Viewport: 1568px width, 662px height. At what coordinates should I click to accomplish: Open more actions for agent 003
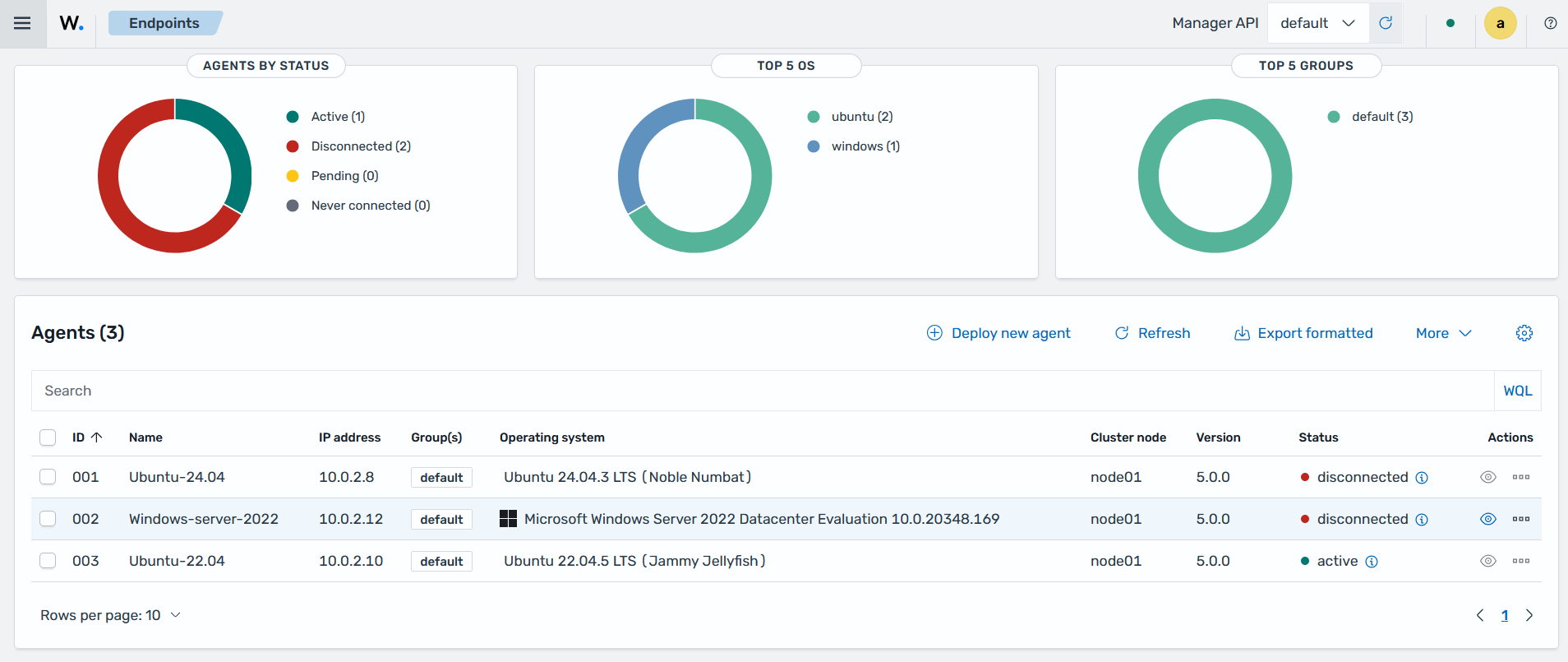(x=1521, y=561)
